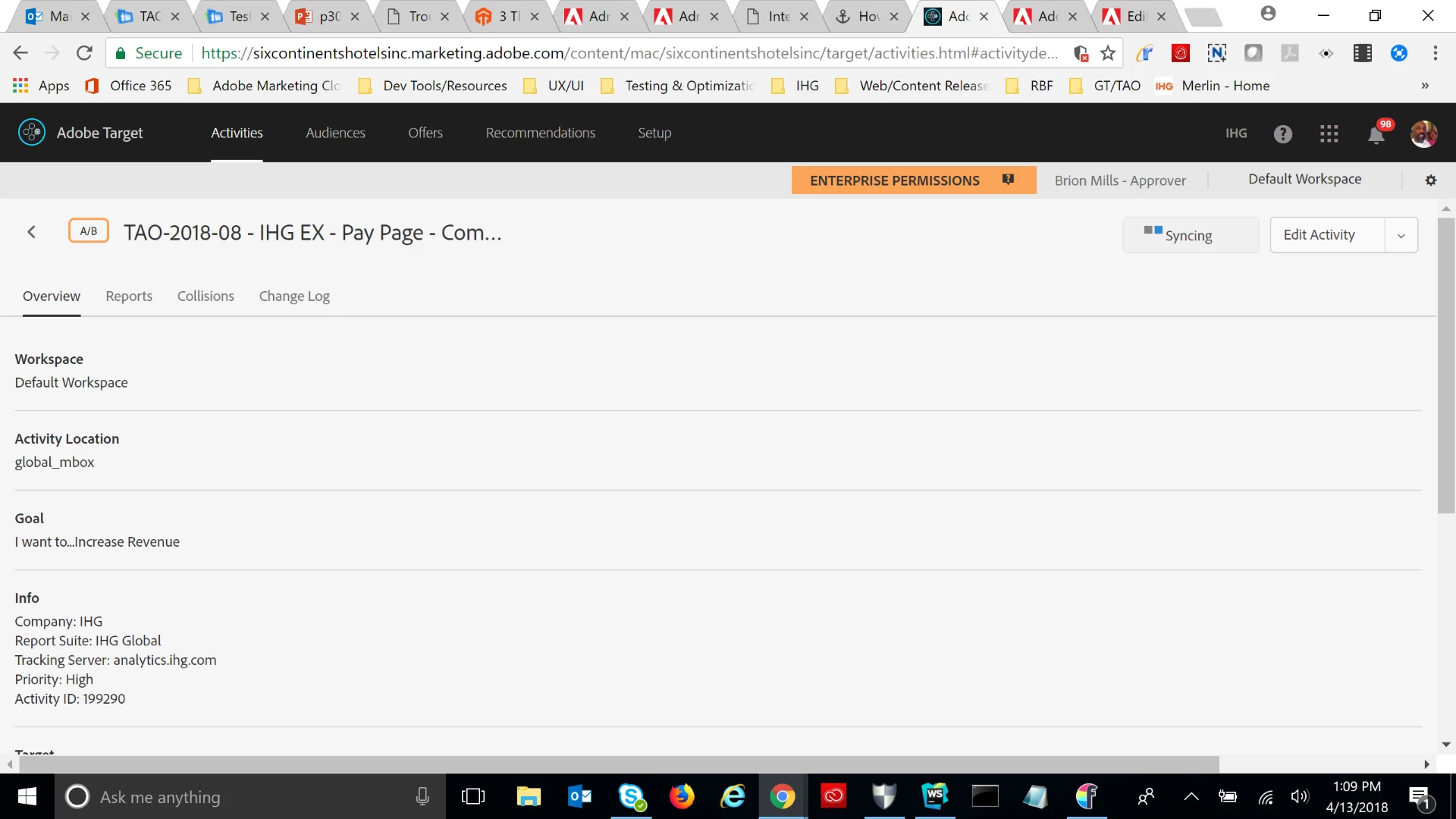Expand the Edit Activity dropdown arrow
The width and height of the screenshot is (1456, 819).
[1401, 235]
